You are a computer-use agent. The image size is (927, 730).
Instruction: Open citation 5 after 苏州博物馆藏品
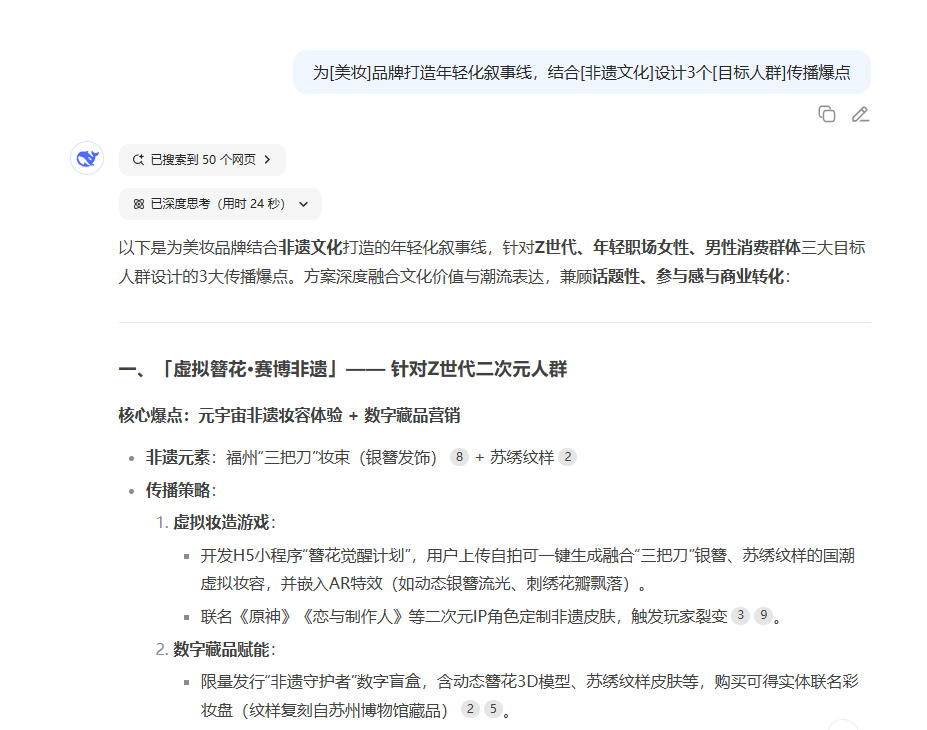click(x=493, y=709)
